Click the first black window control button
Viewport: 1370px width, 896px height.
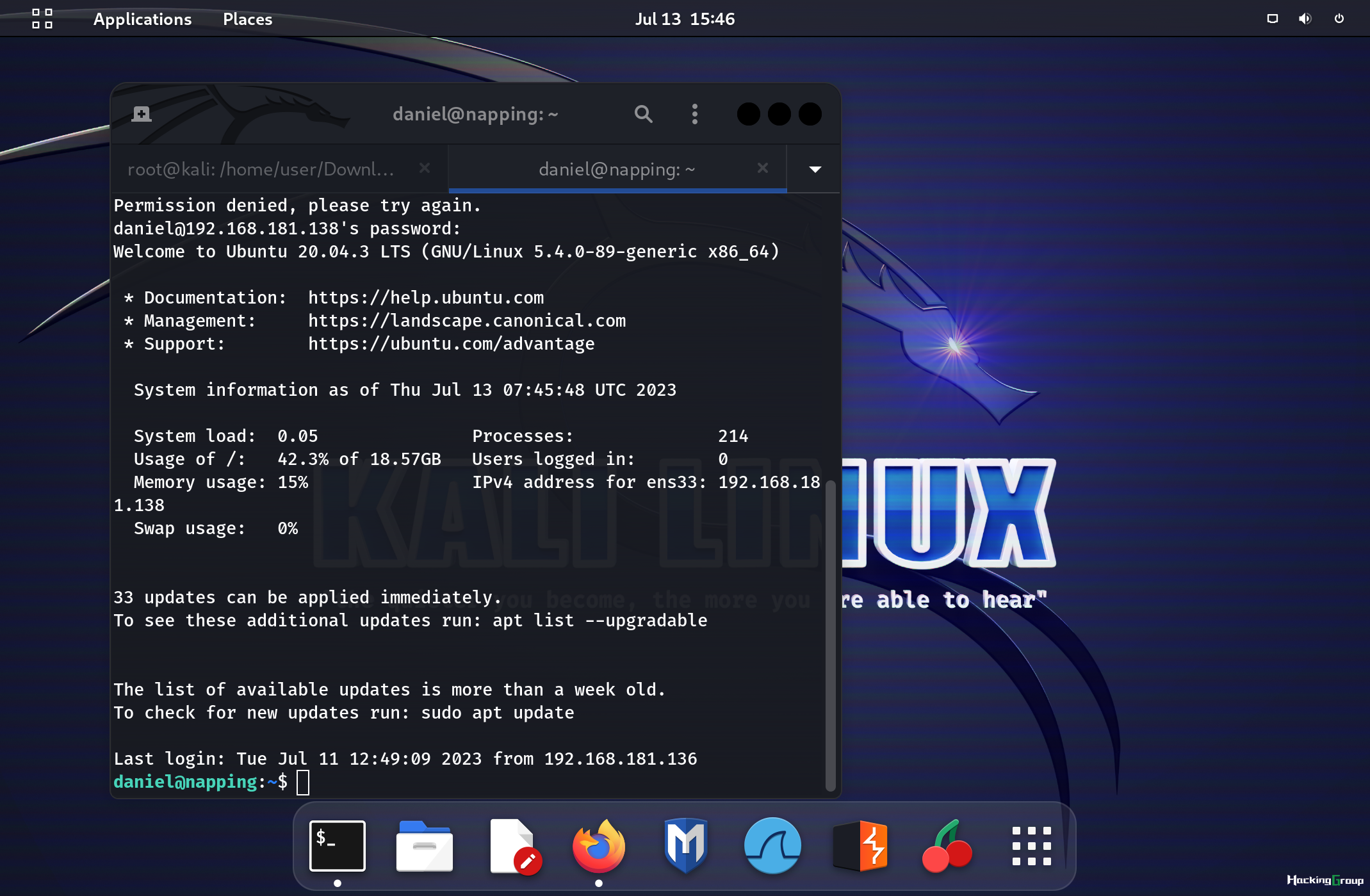coord(748,114)
